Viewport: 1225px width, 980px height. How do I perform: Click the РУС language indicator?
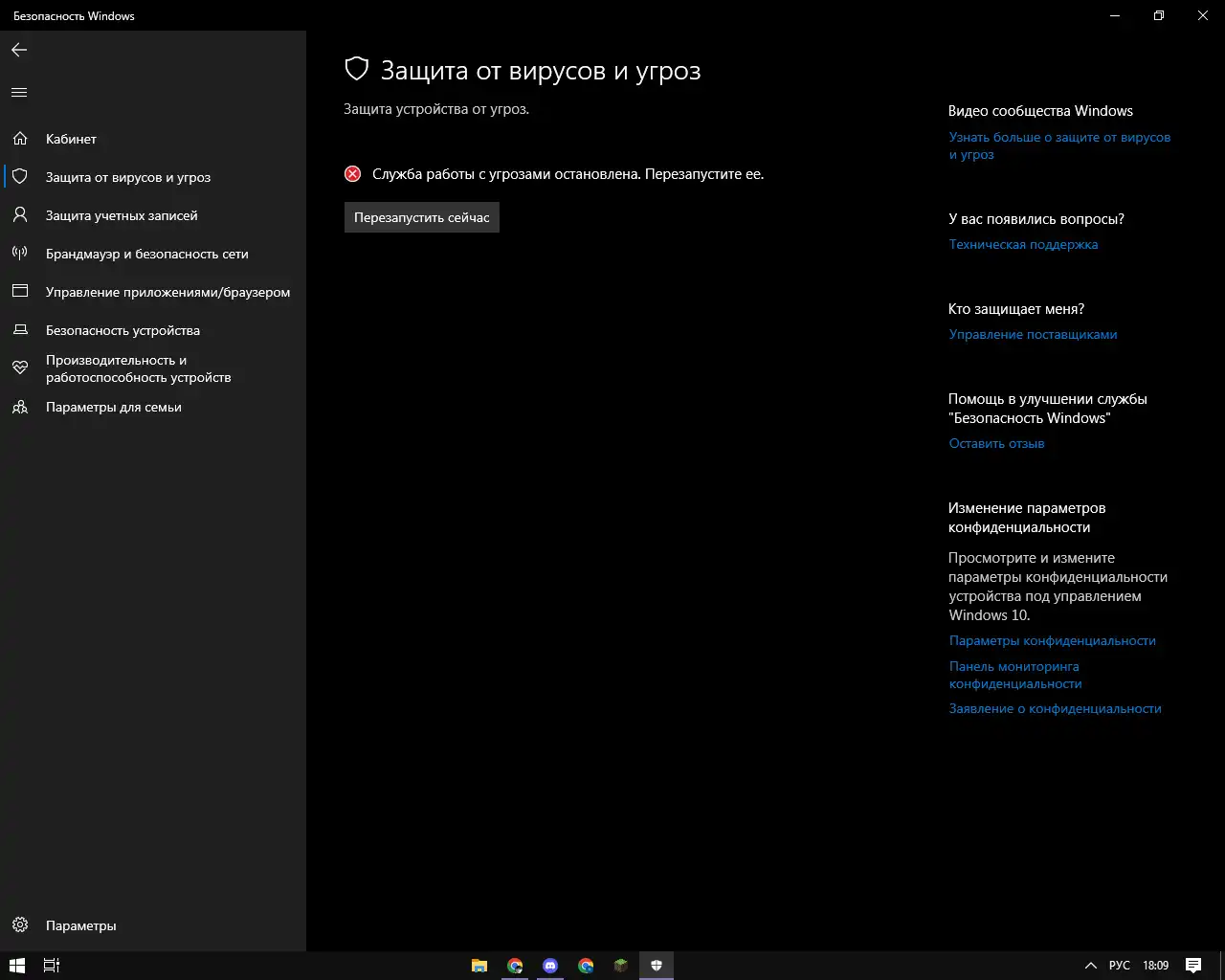click(1120, 966)
